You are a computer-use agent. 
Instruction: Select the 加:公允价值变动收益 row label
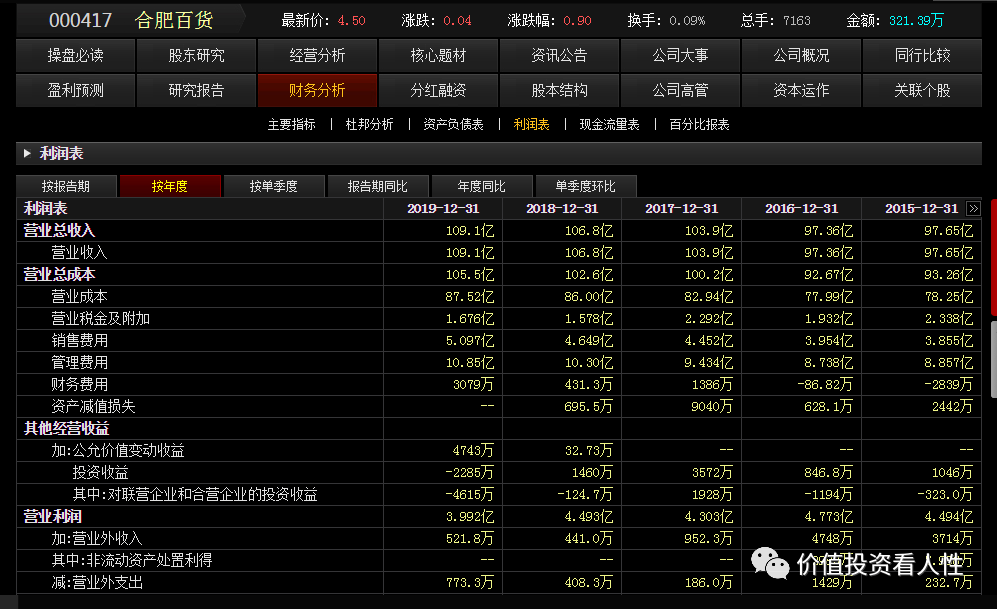click(x=118, y=451)
